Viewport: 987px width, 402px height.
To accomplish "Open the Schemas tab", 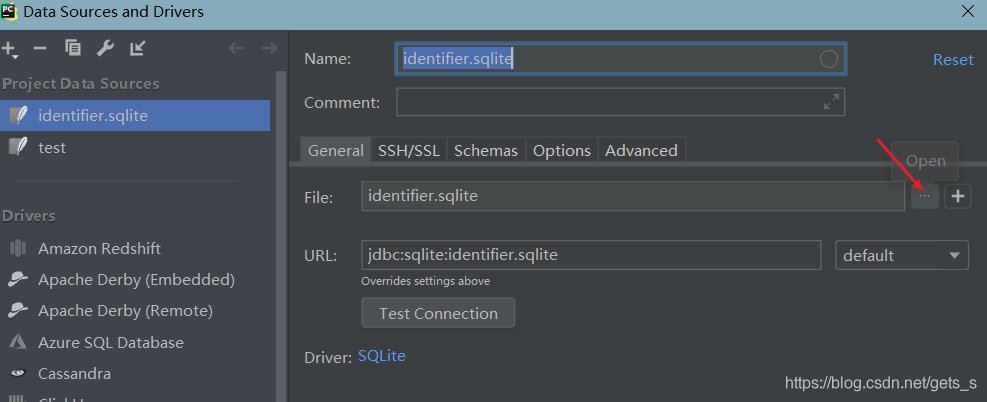I will 486,151.
